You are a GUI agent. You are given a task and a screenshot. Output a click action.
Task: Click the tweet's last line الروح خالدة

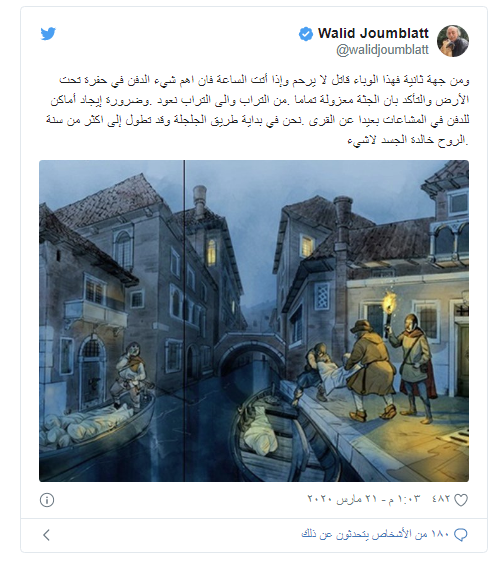tap(408, 140)
